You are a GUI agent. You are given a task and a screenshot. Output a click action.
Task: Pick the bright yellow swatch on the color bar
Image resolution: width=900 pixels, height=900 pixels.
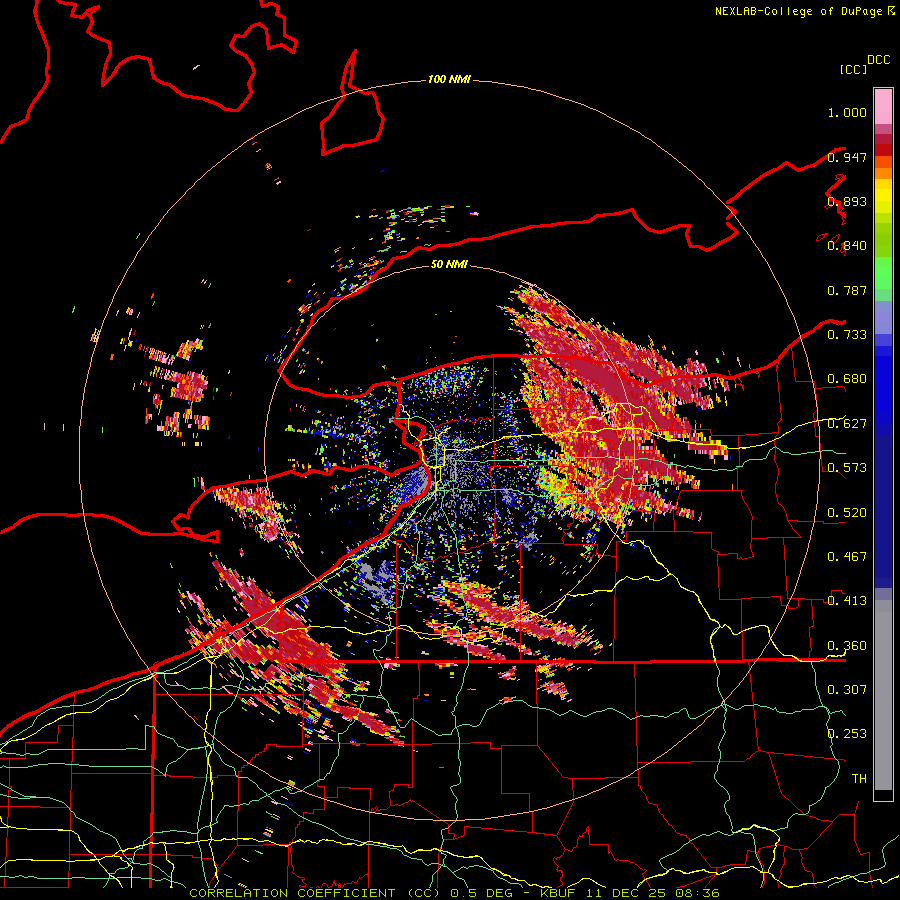tap(883, 197)
